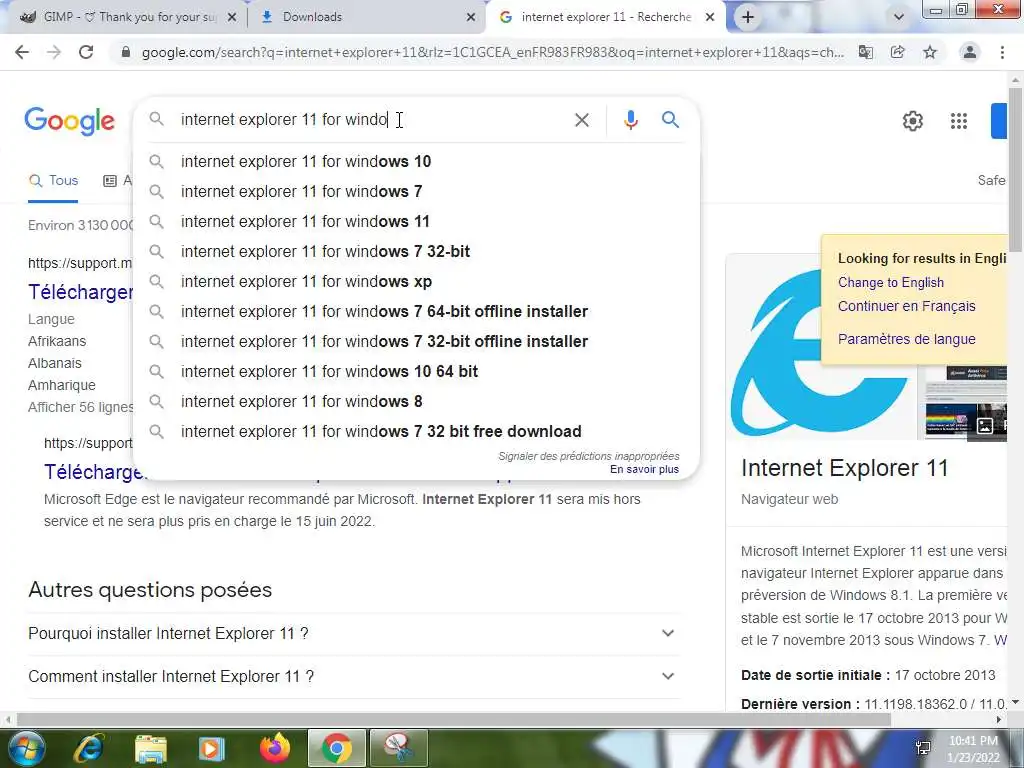1024x768 pixels.
Task: Open the Windows Start menu
Action: click(x=26, y=748)
